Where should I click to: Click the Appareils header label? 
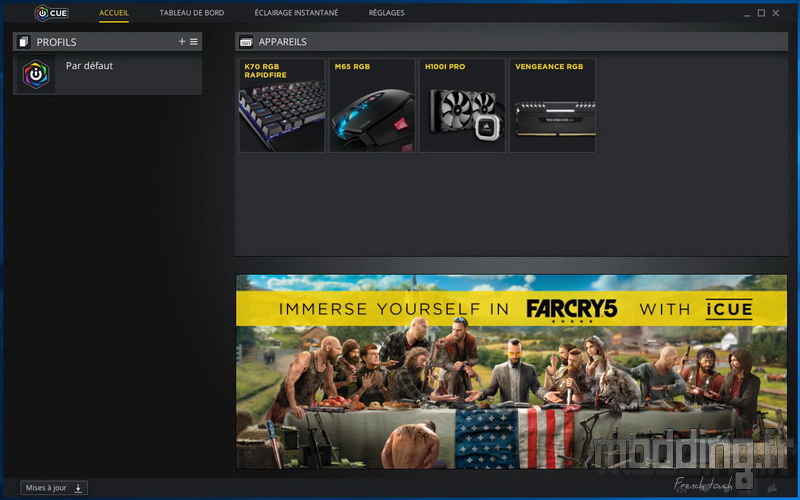tap(283, 42)
